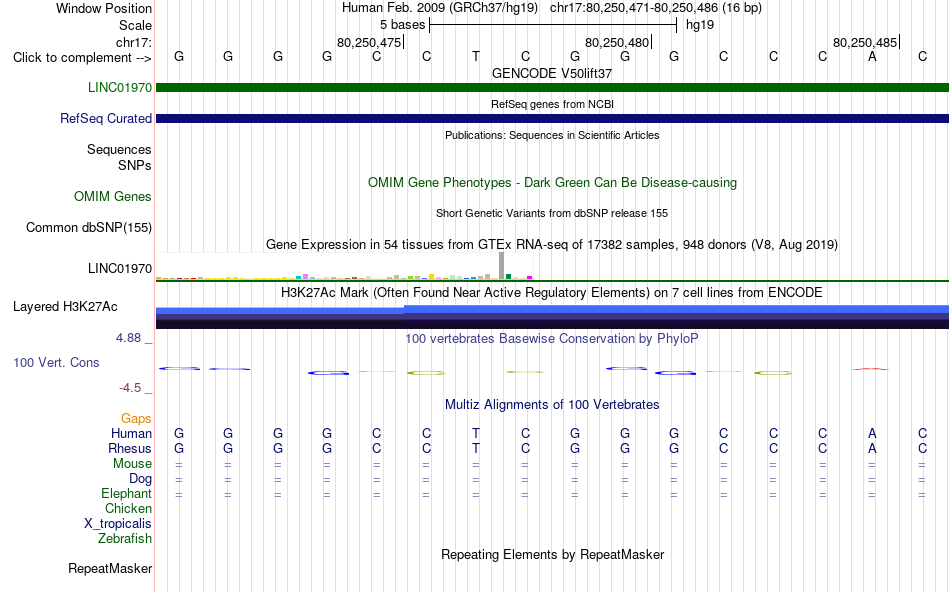950x592 pixels.
Task: Click the Common dbSNP(155) track label
Action: point(89,227)
